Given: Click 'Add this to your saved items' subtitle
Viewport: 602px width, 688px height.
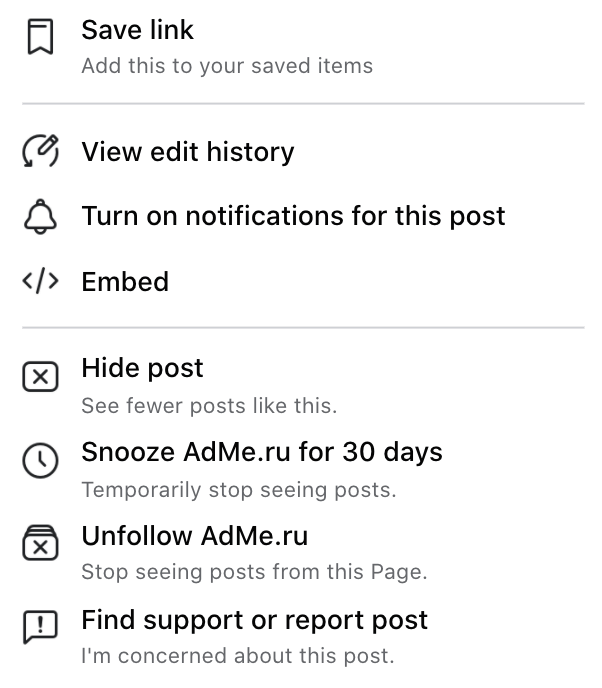Looking at the screenshot, I should [x=227, y=66].
